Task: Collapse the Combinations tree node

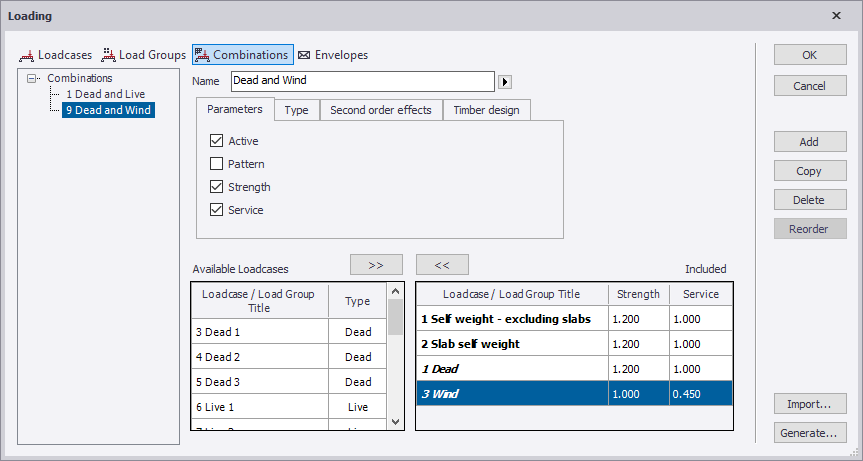Action: pyautogui.click(x=31, y=78)
